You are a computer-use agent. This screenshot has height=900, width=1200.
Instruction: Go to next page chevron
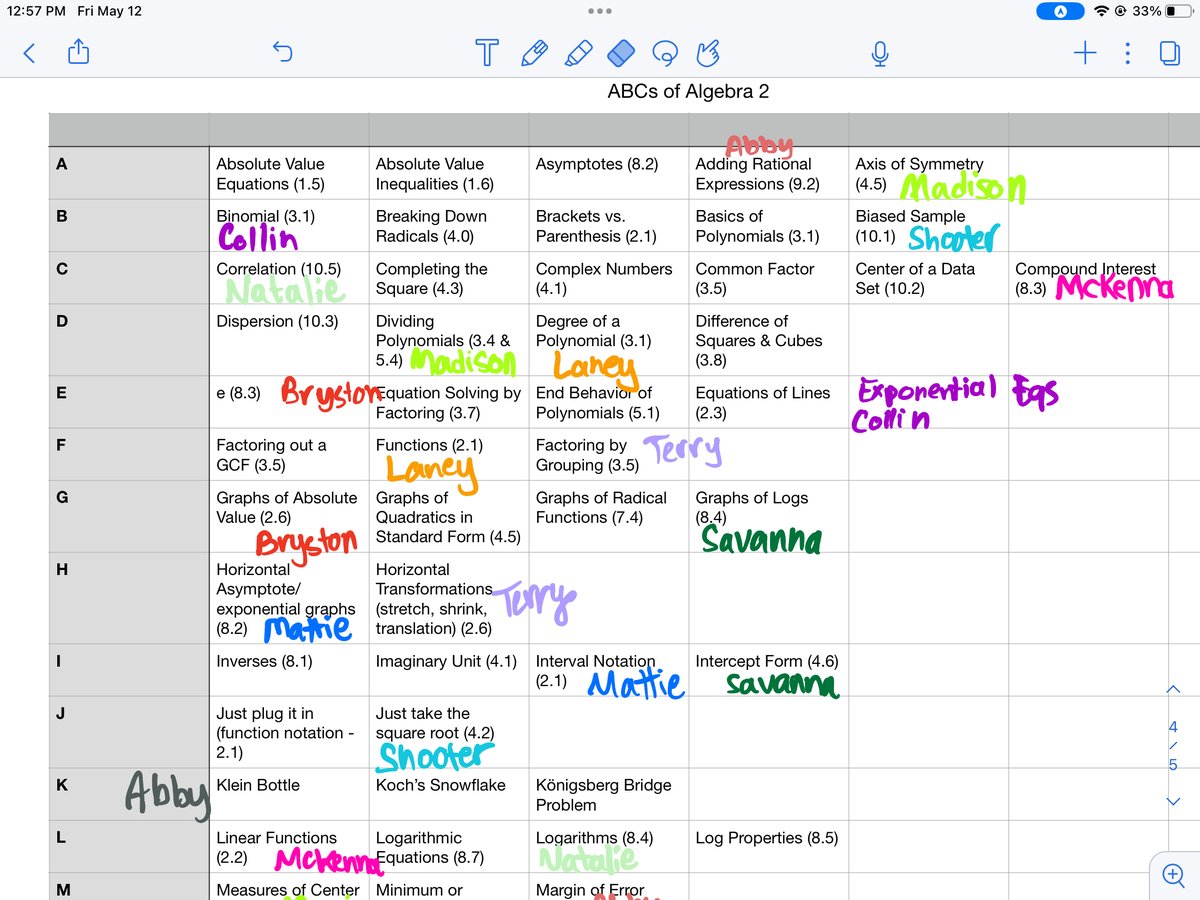[1174, 801]
